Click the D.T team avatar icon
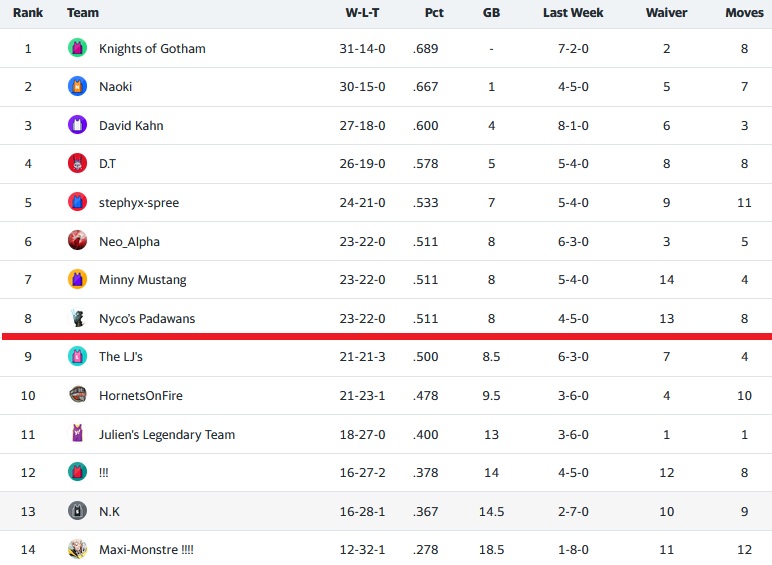 tap(77, 163)
